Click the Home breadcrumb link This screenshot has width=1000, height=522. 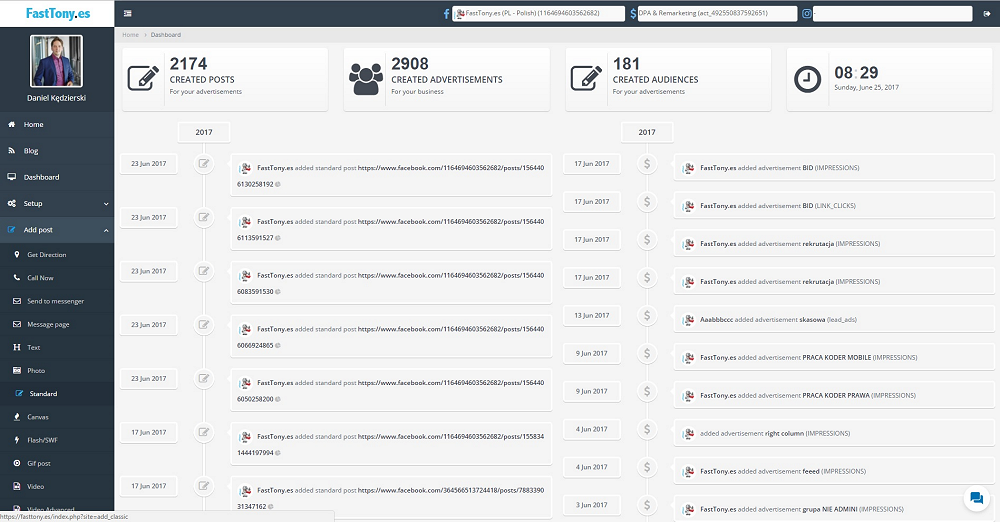[x=130, y=34]
